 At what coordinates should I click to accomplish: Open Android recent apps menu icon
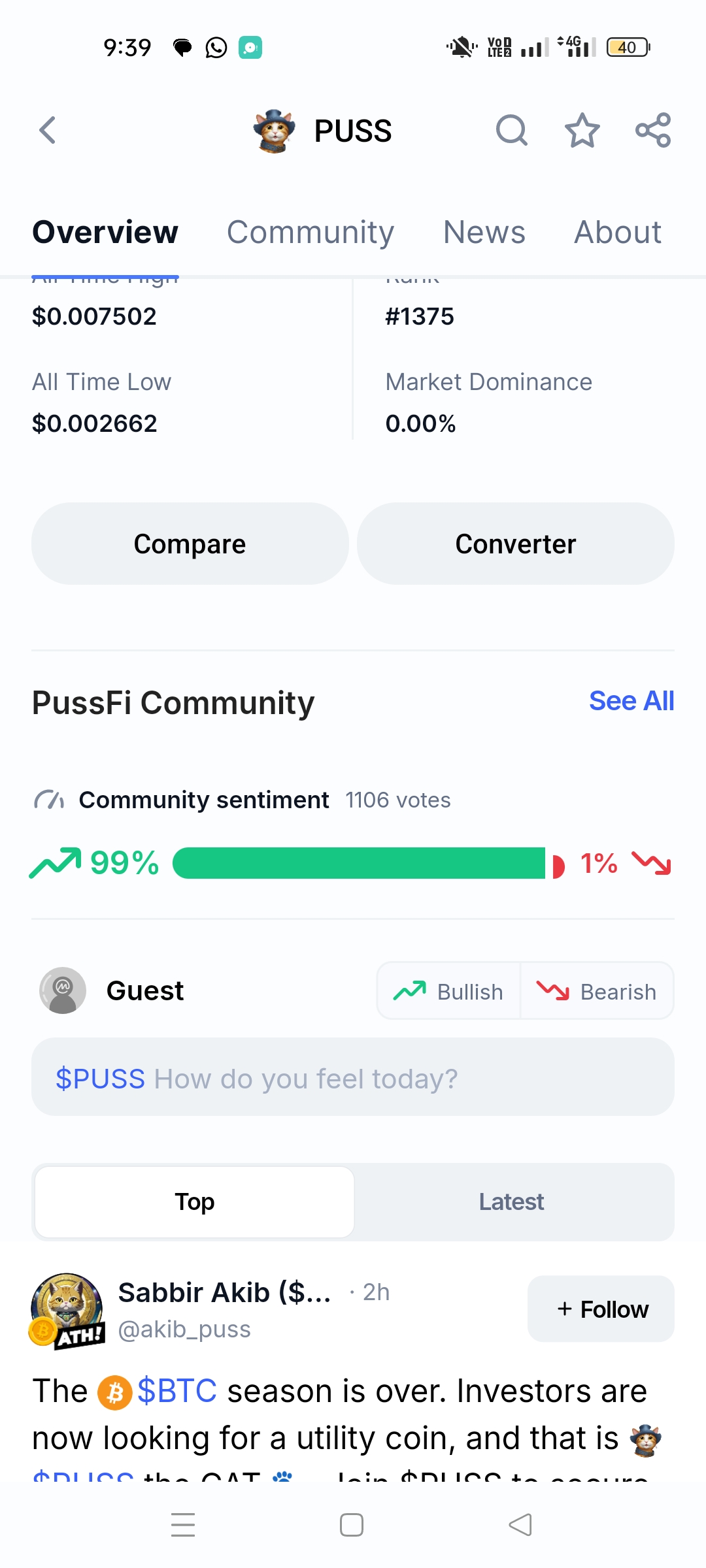tap(183, 1525)
